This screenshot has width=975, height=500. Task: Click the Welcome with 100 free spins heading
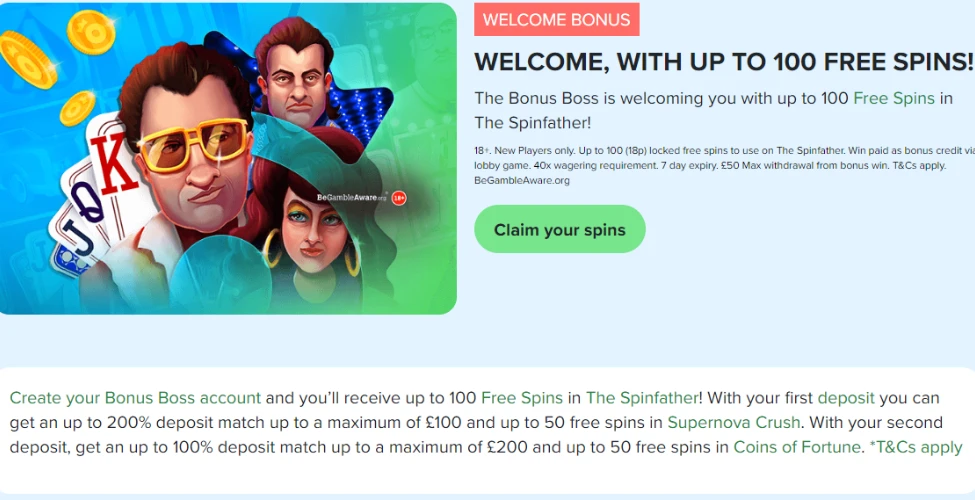coord(724,62)
